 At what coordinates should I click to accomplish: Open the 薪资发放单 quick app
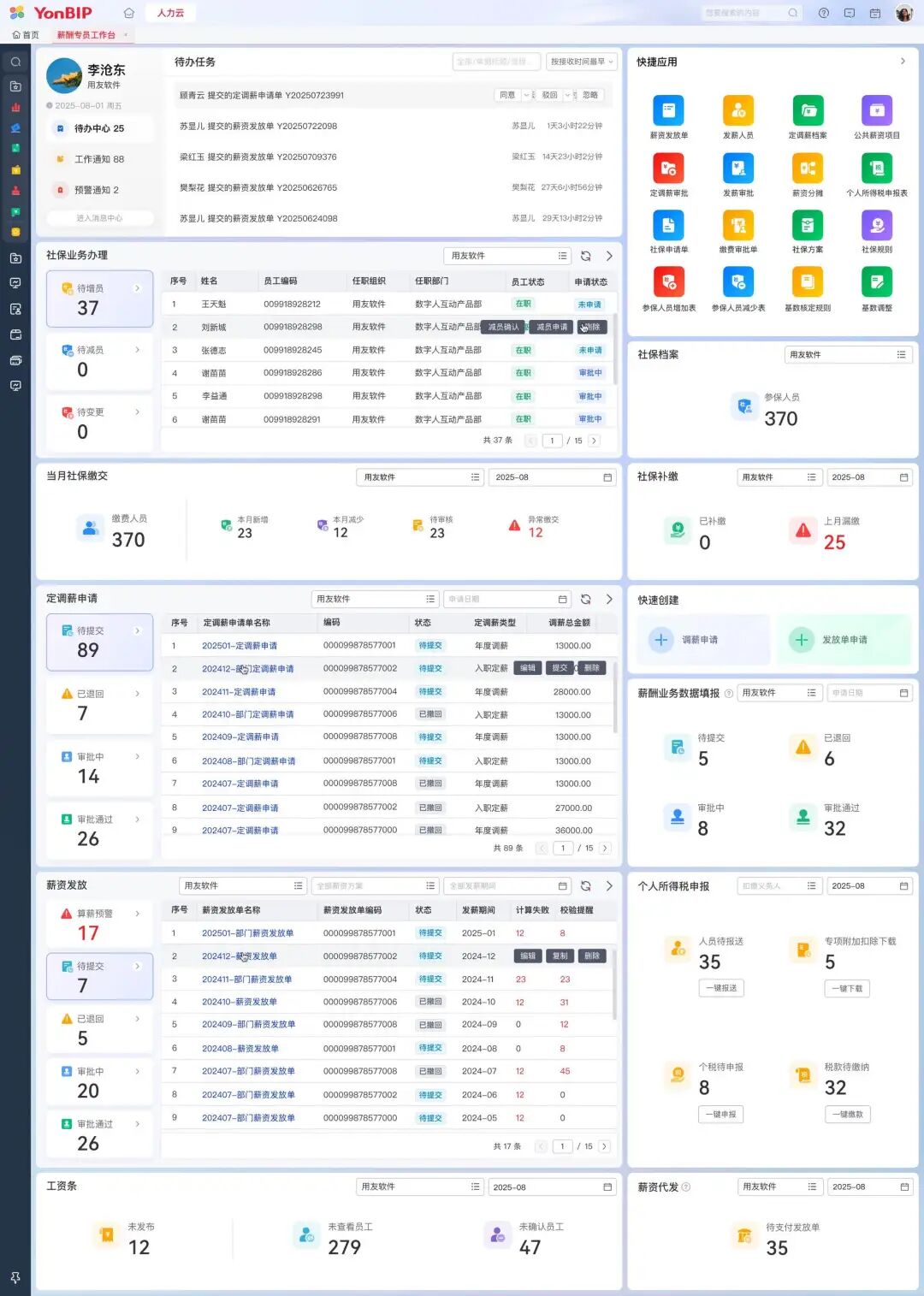pyautogui.click(x=668, y=111)
